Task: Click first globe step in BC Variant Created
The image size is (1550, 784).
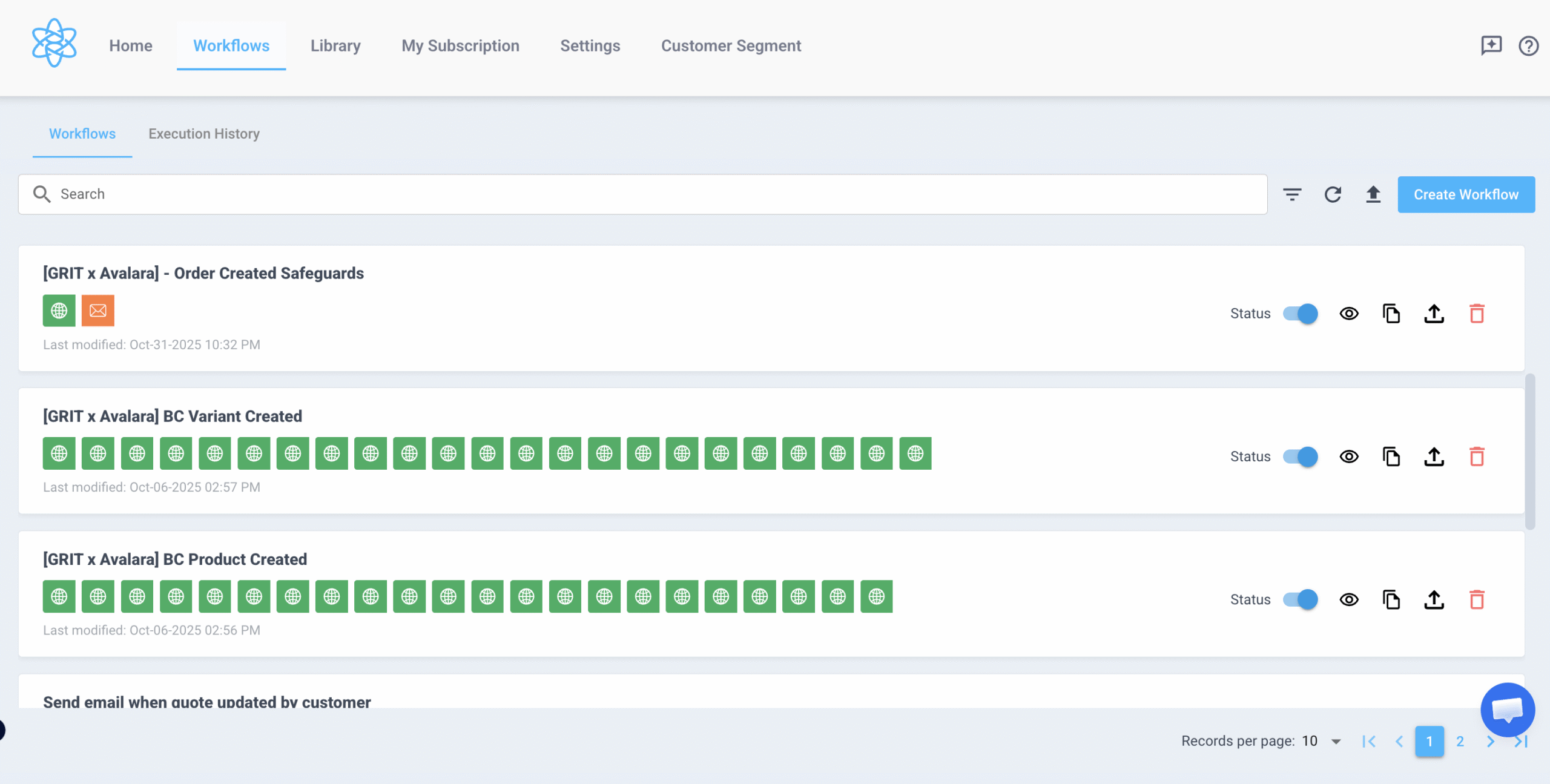Action: (x=59, y=453)
